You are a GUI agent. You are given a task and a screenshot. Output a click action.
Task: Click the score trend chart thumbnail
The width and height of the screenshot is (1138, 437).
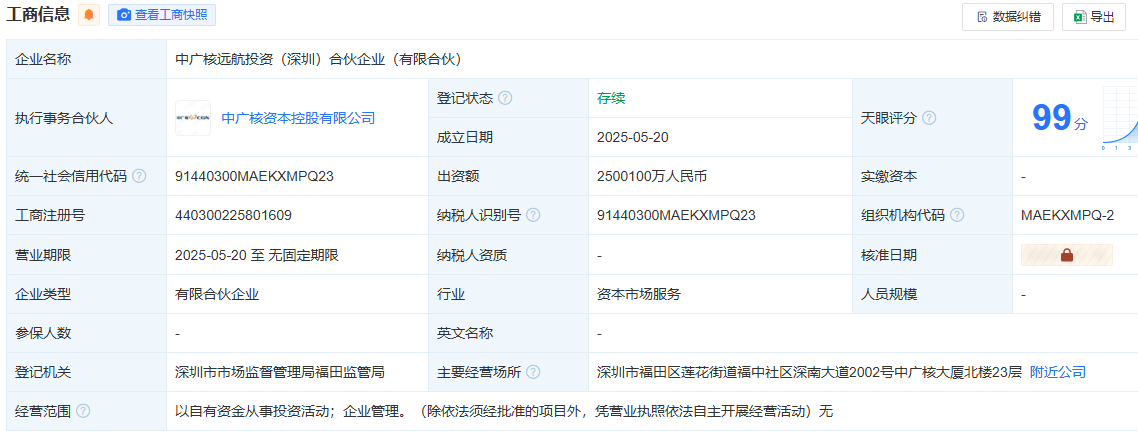pos(1120,119)
